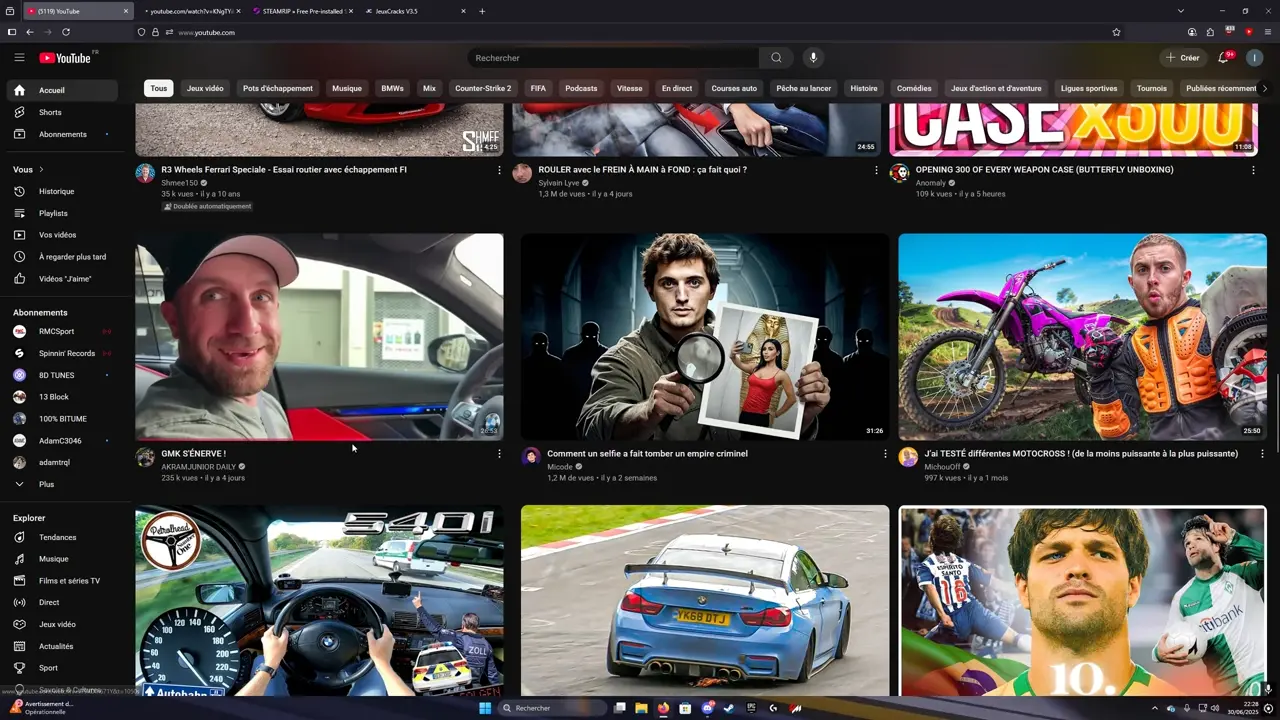Select the Tous filter chip
The height and width of the screenshot is (720, 1280).
[159, 88]
